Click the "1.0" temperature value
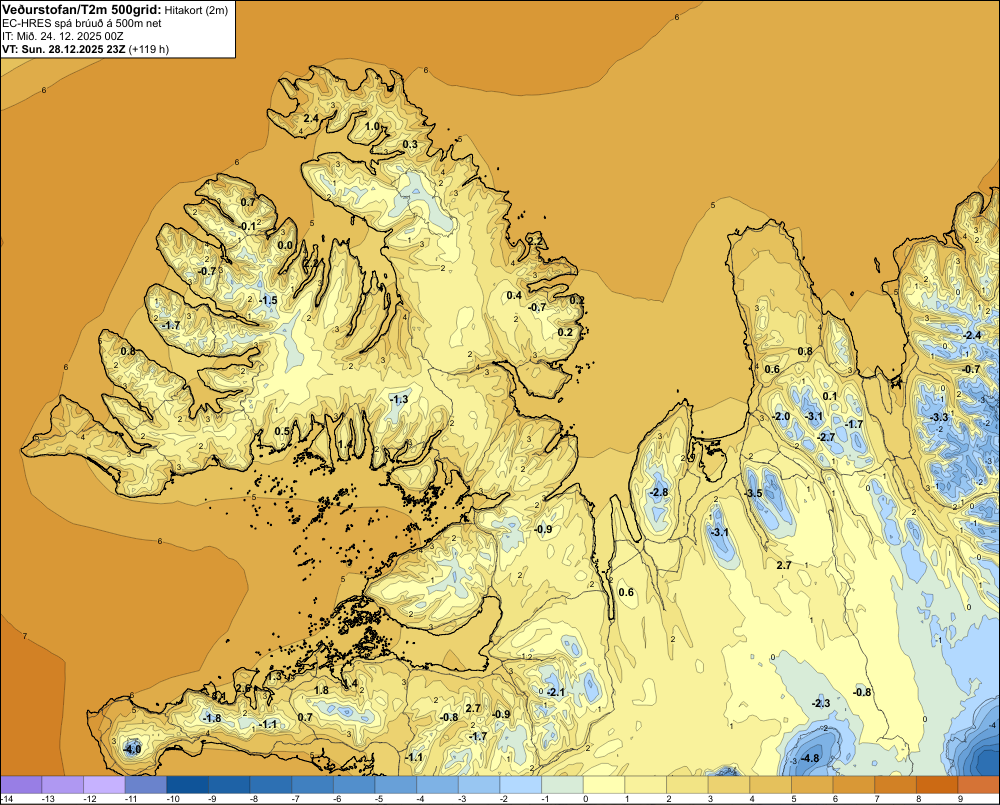 (x=372, y=126)
